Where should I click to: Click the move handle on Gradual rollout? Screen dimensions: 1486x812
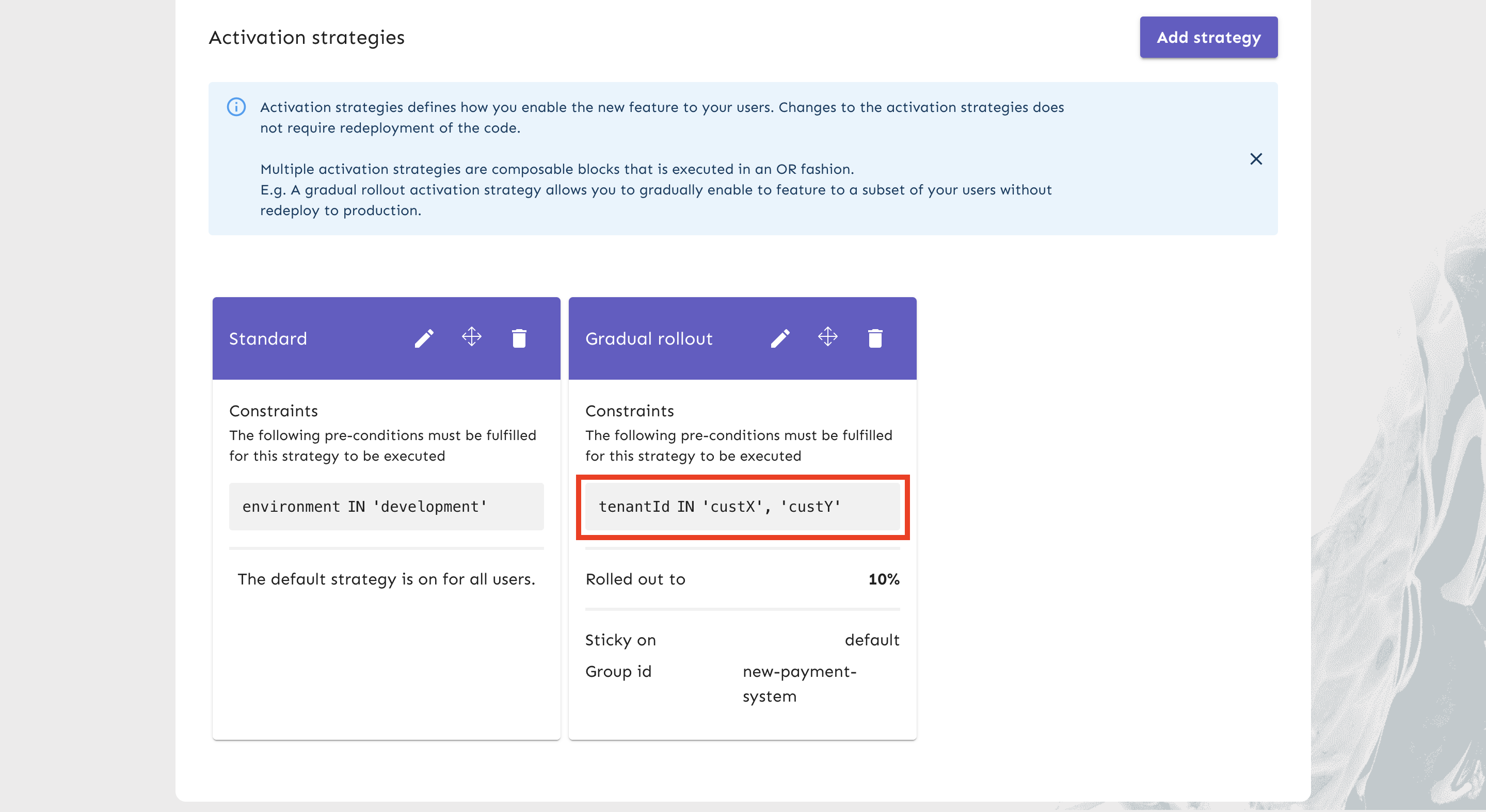[x=827, y=337]
